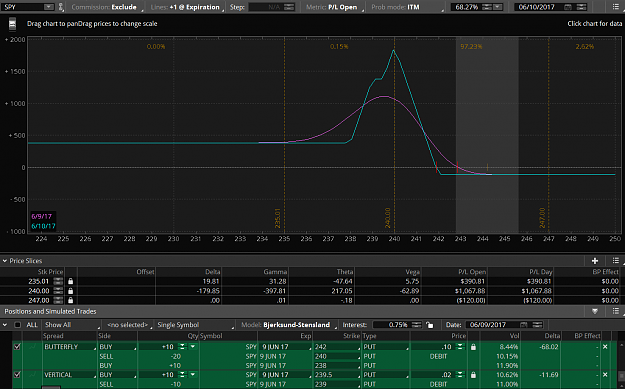Collapse the Price Slices section
Screen dimensions: 625x389
point(5,261)
